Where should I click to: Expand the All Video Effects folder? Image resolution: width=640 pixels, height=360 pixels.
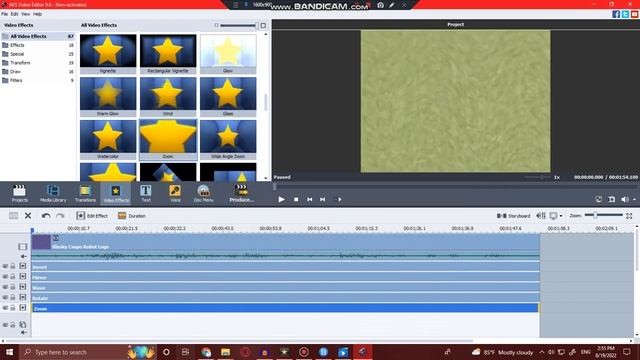pyautogui.click(x=38, y=36)
